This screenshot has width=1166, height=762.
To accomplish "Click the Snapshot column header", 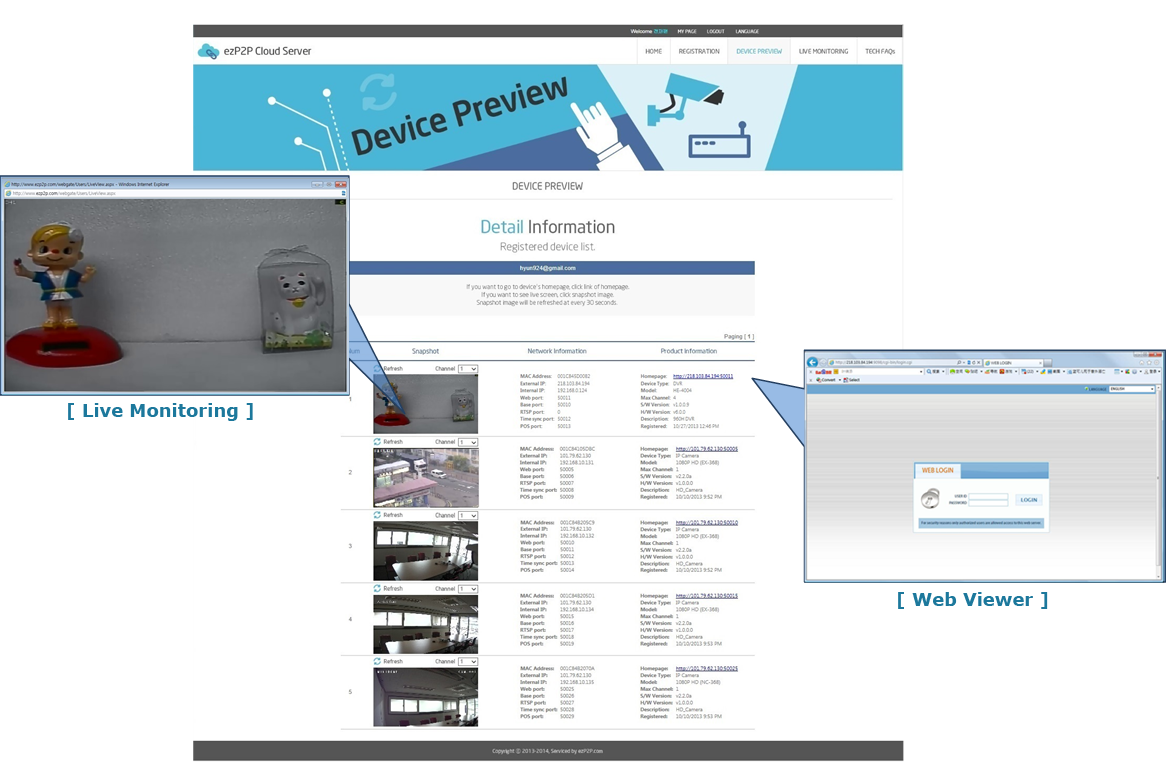I will click(x=425, y=351).
